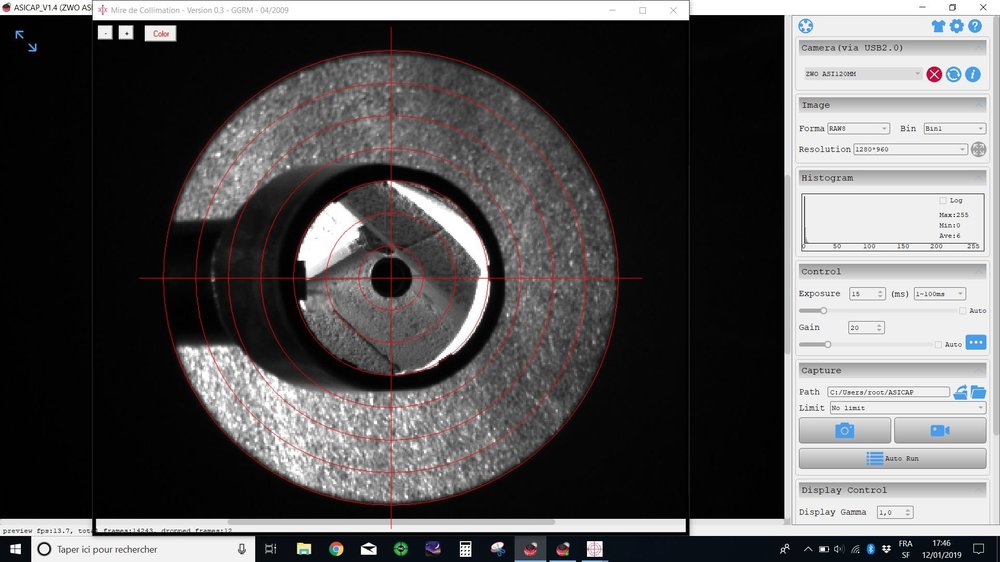Collapse the Display Control section header

click(892, 491)
